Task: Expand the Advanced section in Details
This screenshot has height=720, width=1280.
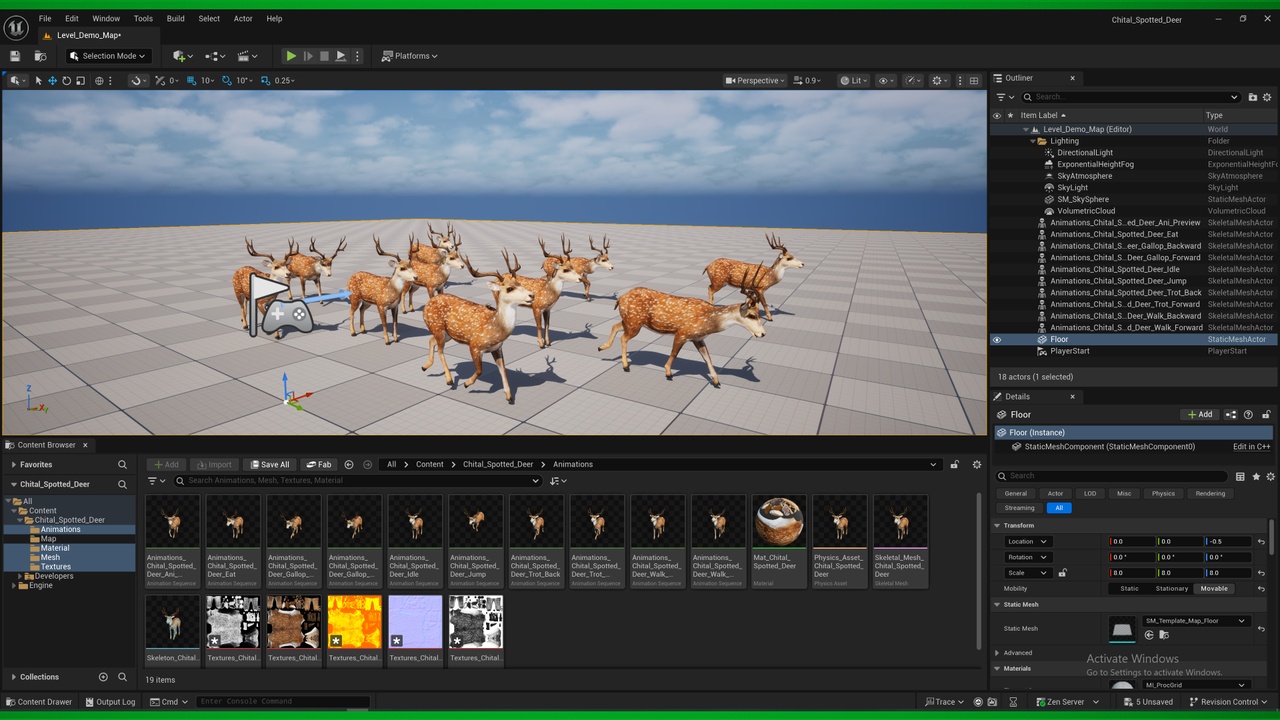Action: (997, 653)
